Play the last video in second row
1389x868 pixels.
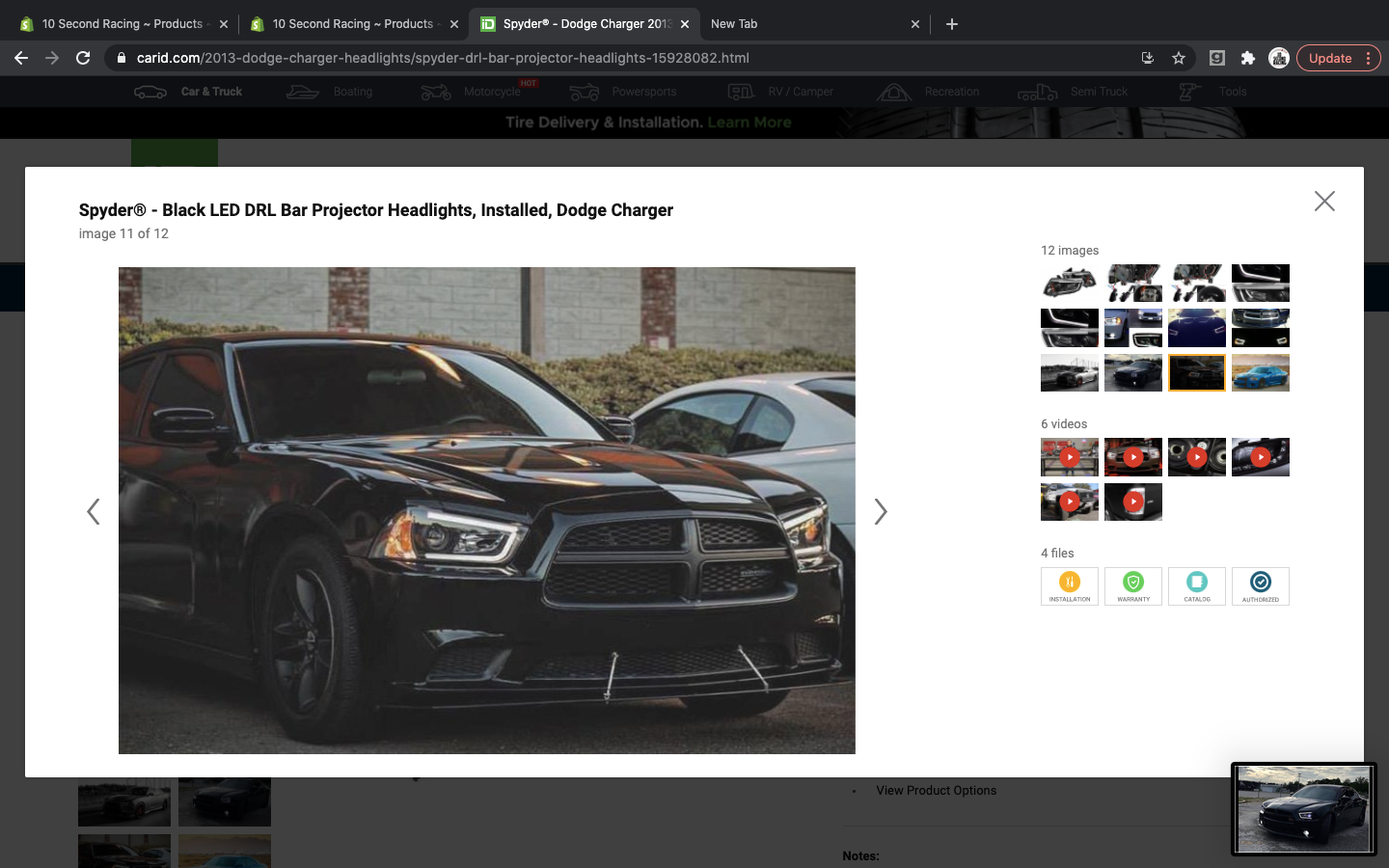click(x=1132, y=502)
